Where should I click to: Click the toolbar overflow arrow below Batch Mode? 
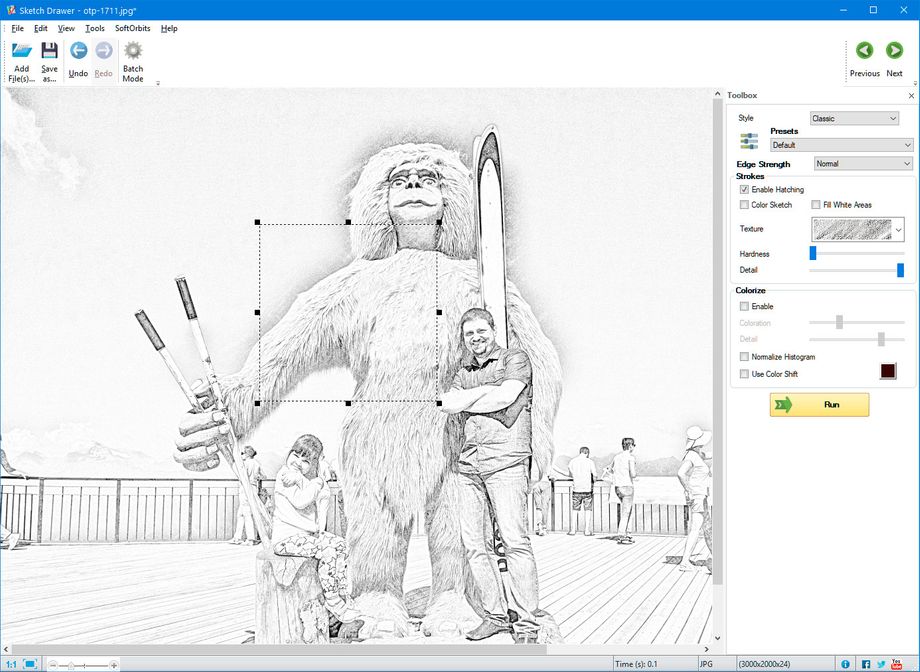pyautogui.click(x=158, y=83)
